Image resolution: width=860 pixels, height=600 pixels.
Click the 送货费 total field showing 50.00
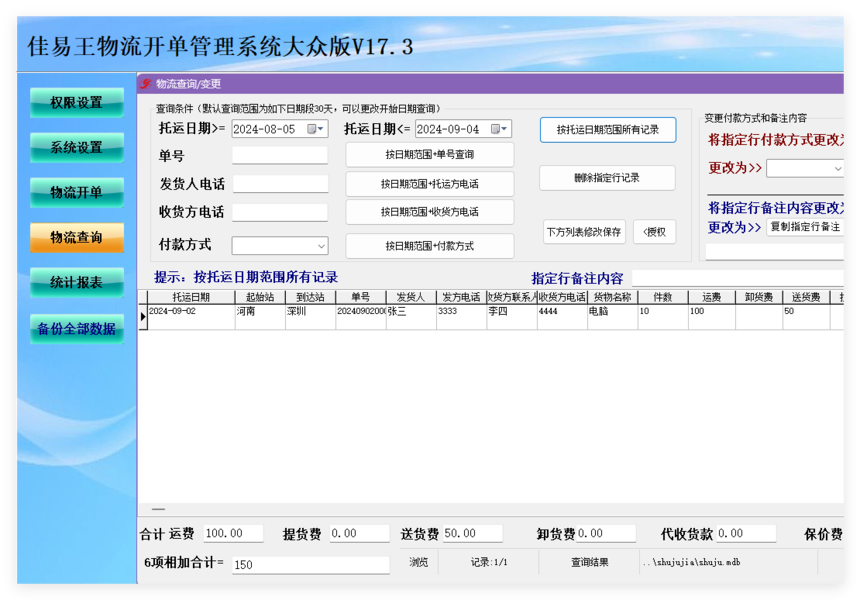pyautogui.click(x=473, y=533)
